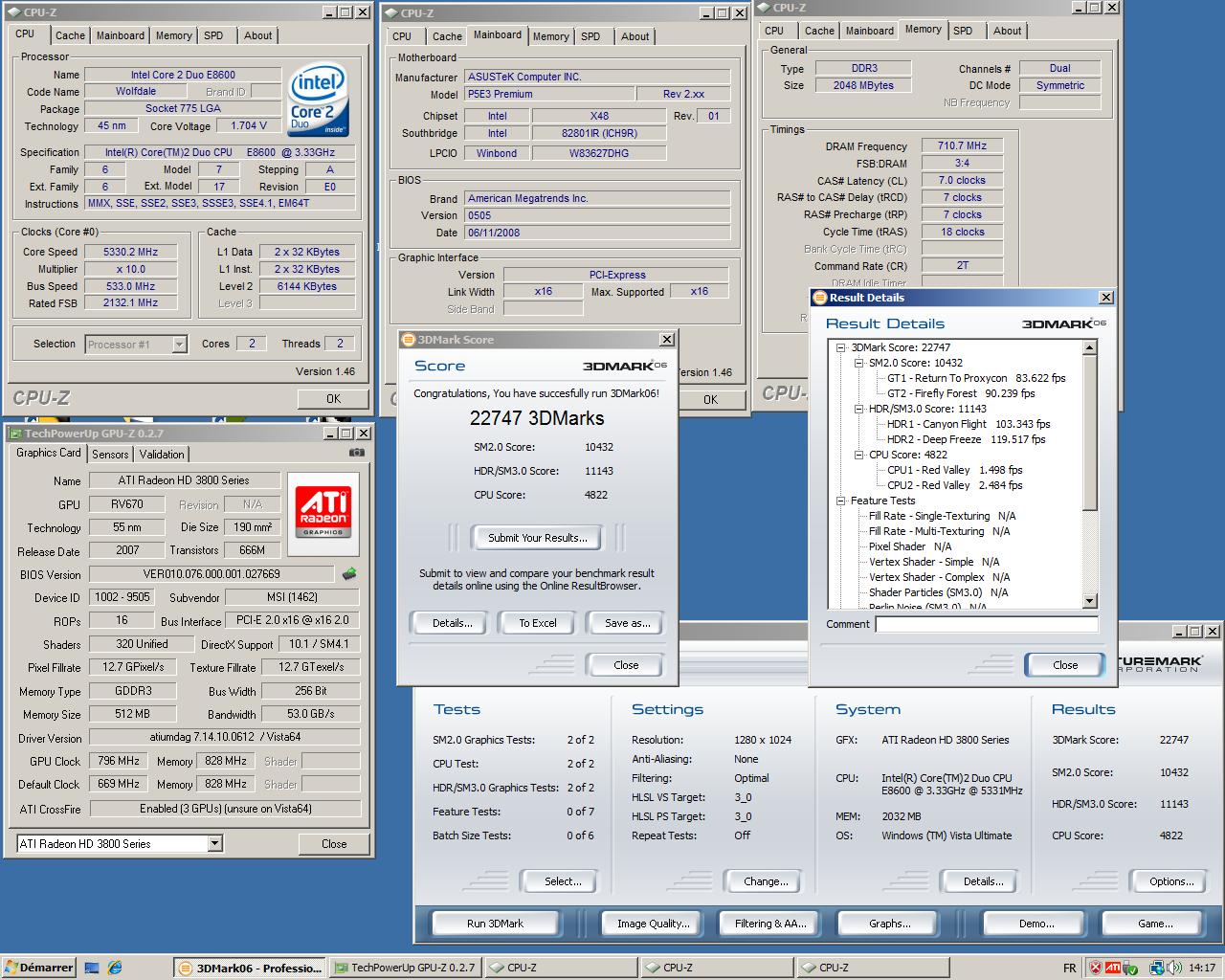Click the GPU-Z camera screenshot icon

(357, 453)
